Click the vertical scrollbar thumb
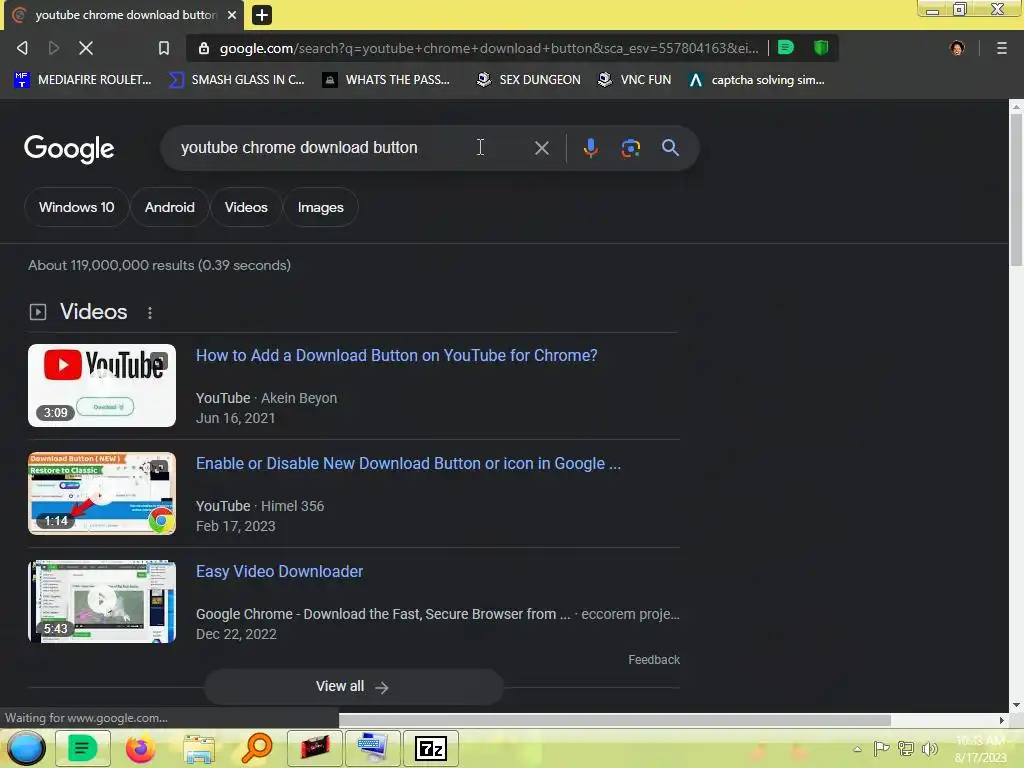The height and width of the screenshot is (768, 1024). pos(1016,189)
